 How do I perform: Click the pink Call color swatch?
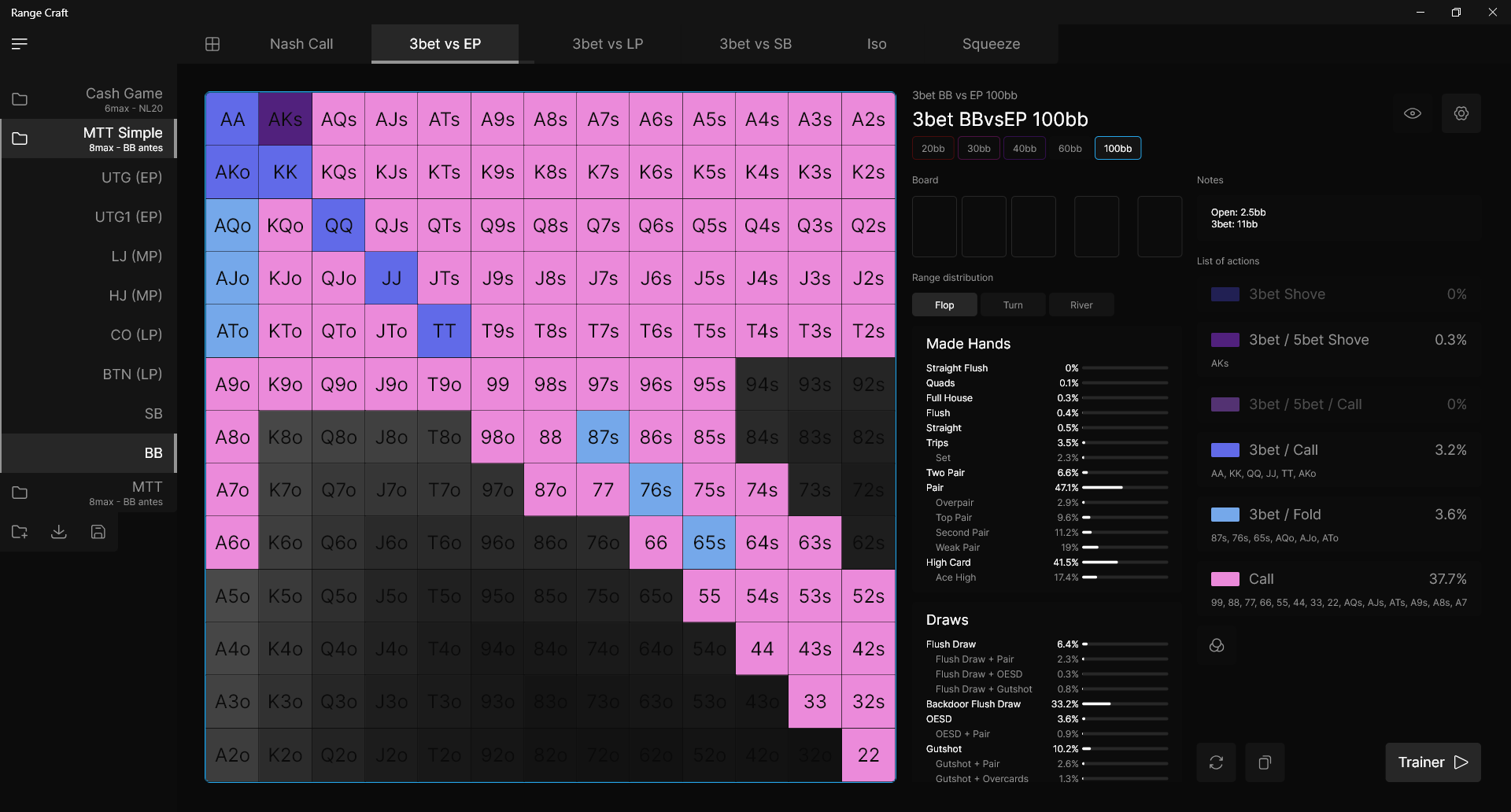point(1225,579)
